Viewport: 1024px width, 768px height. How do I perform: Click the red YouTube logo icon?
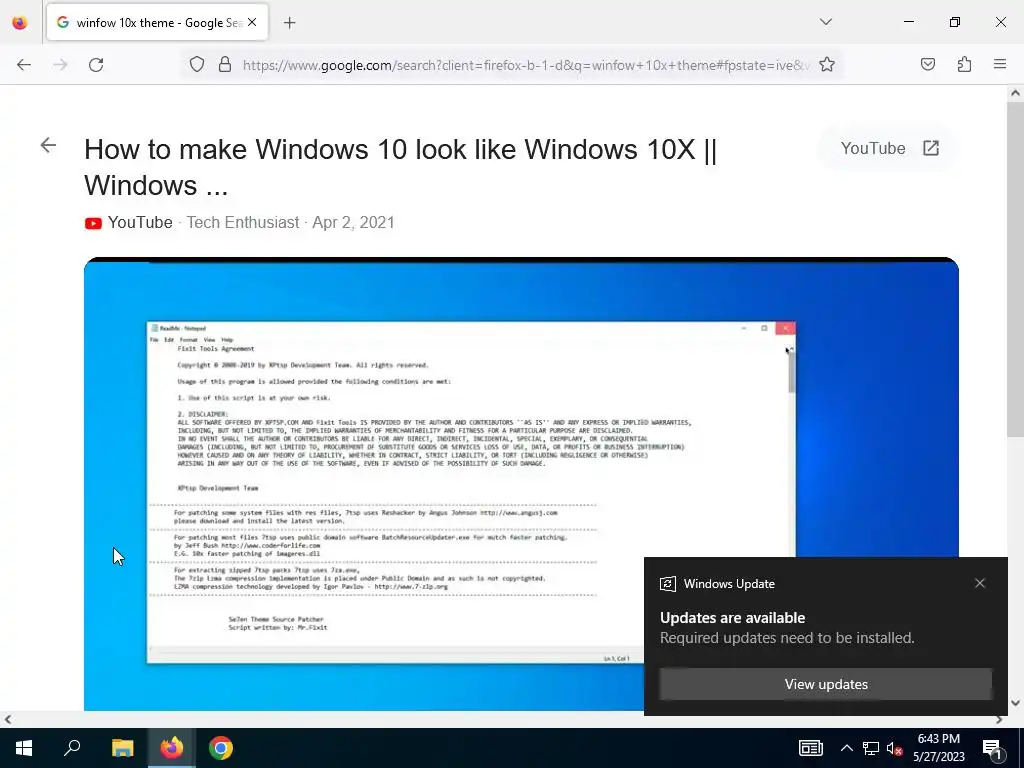(93, 223)
